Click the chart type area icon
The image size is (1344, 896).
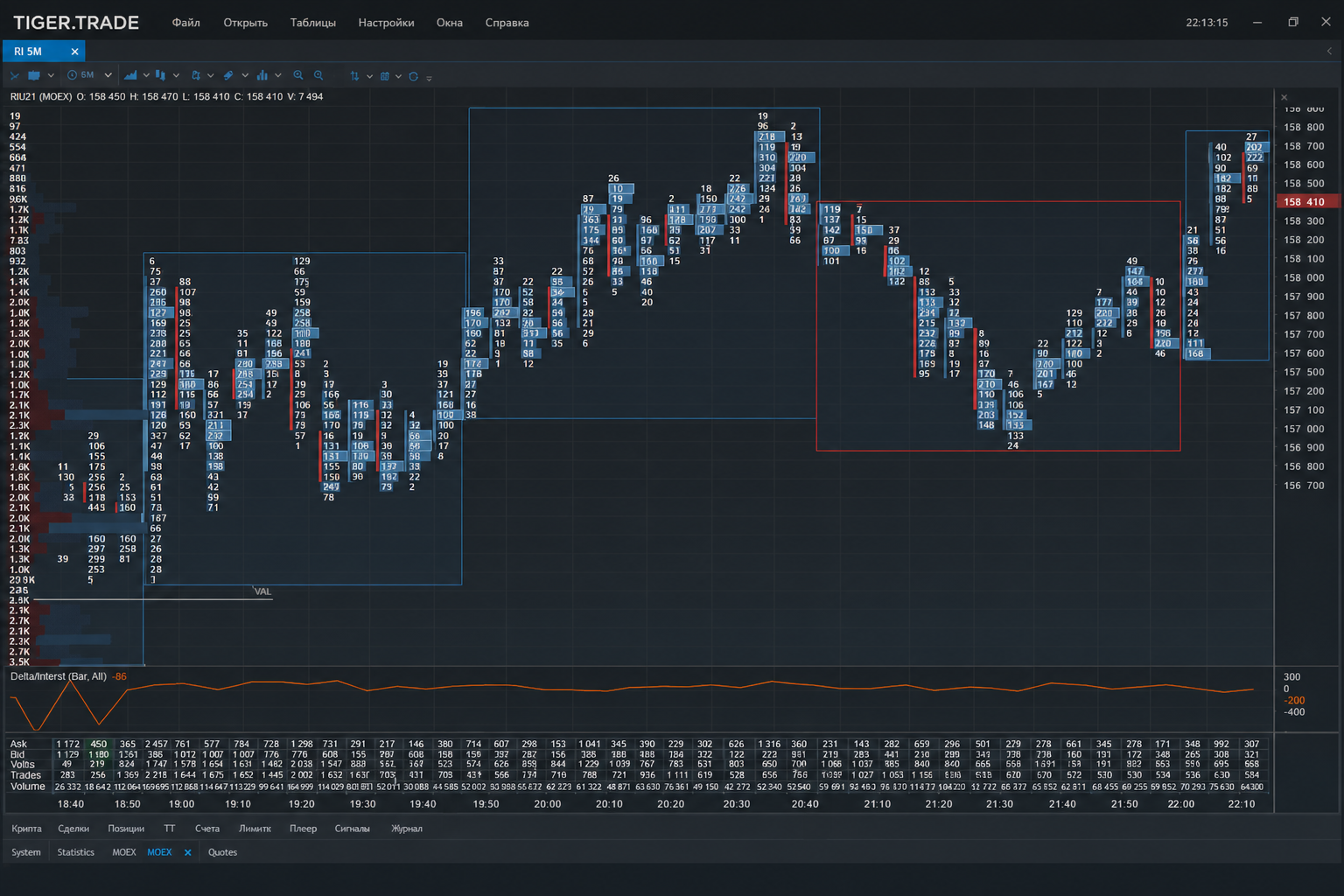tap(130, 75)
